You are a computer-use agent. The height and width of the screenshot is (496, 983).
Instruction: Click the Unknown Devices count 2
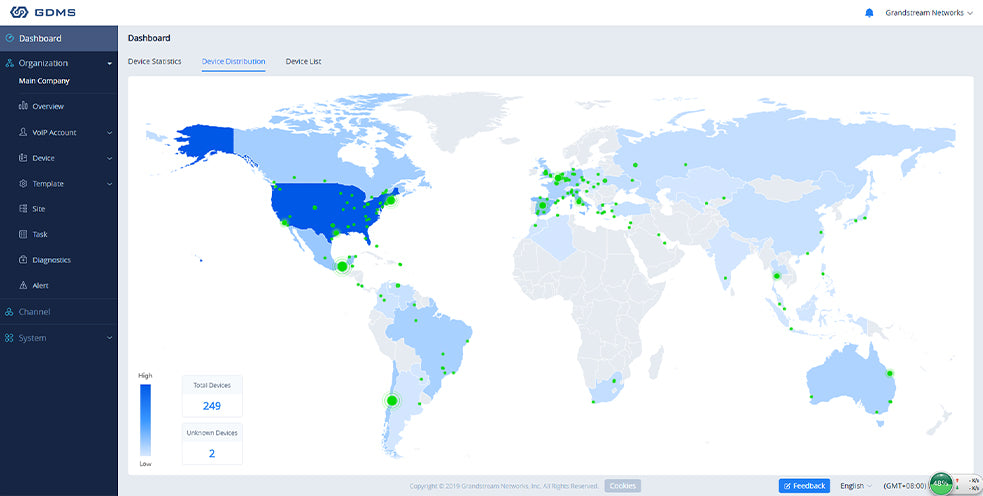pyautogui.click(x=212, y=453)
